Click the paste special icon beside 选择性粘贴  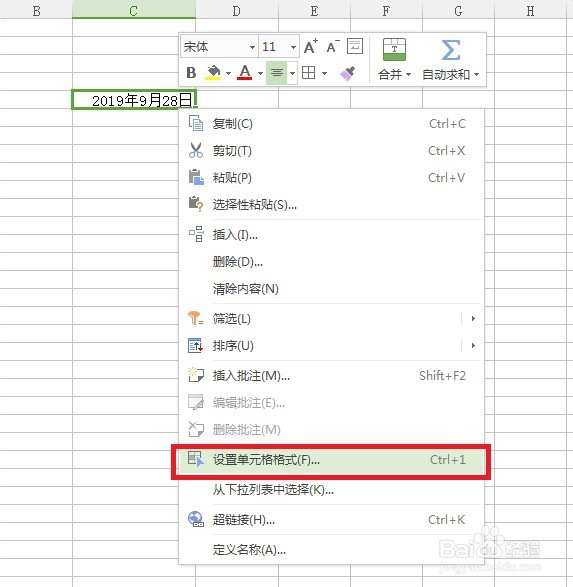pyautogui.click(x=196, y=204)
